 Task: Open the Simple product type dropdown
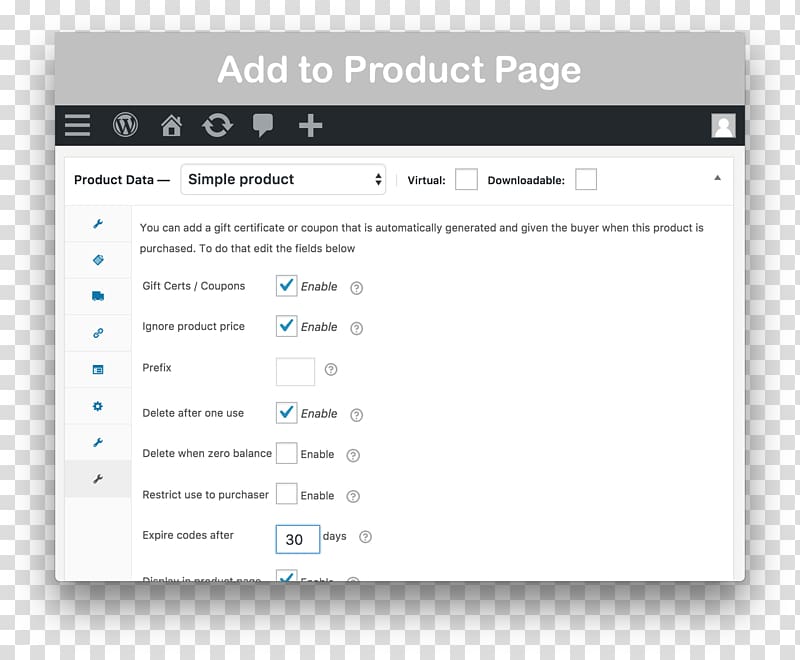[283, 180]
